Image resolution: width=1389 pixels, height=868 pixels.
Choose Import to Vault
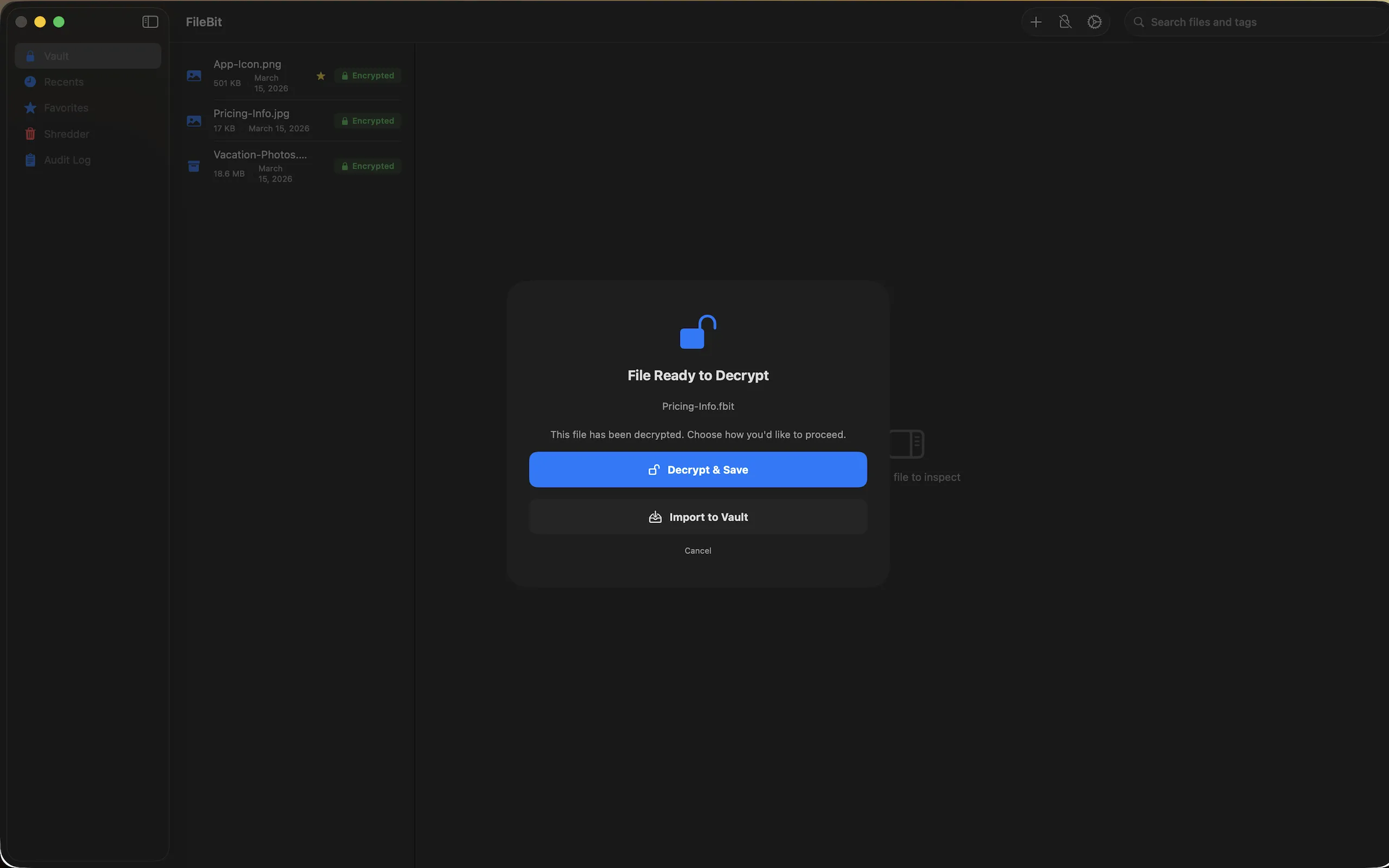[697, 516]
